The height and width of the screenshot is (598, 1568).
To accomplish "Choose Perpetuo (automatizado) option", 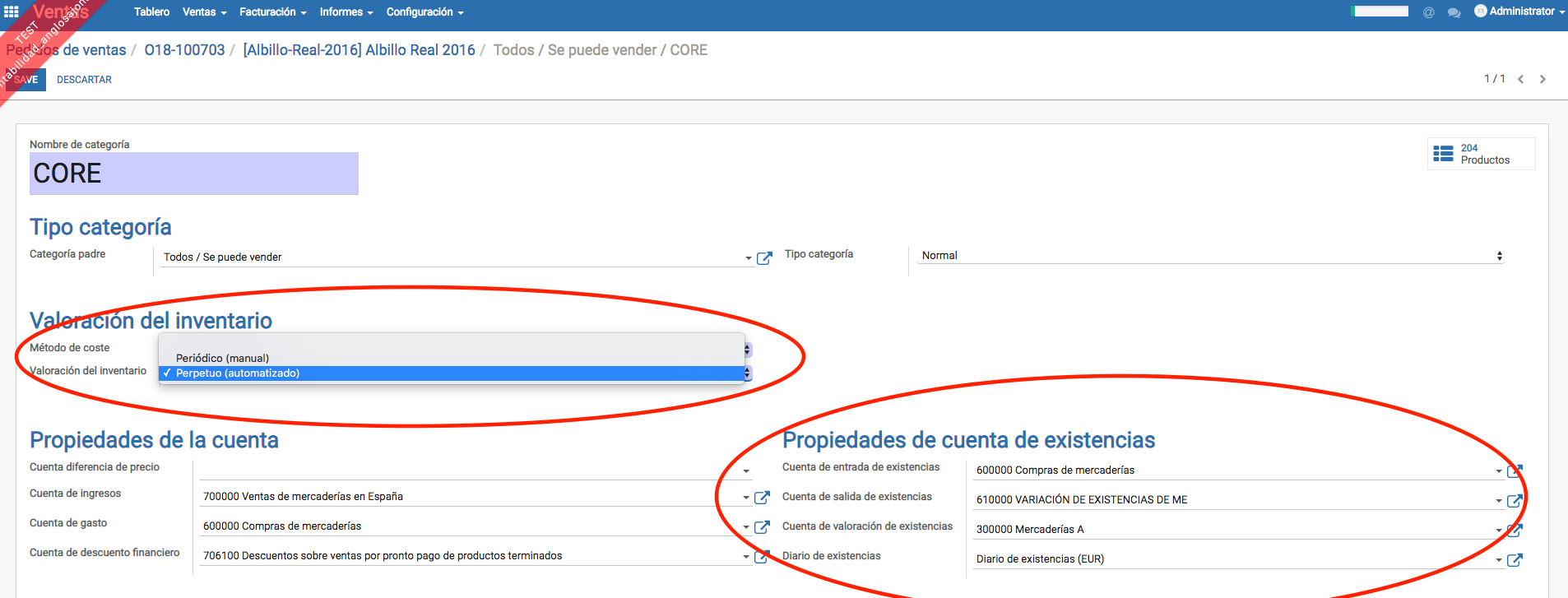I will coord(238,373).
